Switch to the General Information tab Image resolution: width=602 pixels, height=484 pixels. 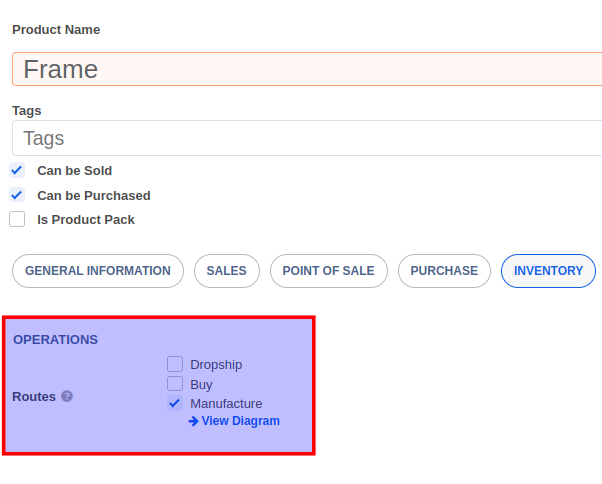tap(98, 271)
